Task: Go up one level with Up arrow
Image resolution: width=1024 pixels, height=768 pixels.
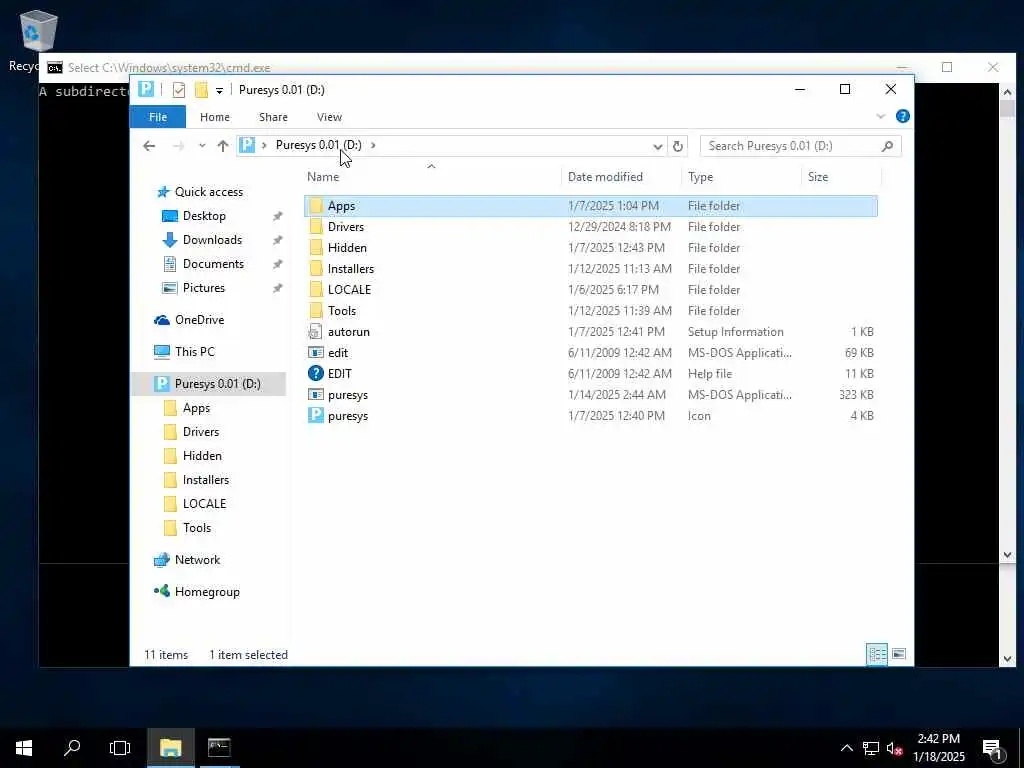Action: click(223, 146)
